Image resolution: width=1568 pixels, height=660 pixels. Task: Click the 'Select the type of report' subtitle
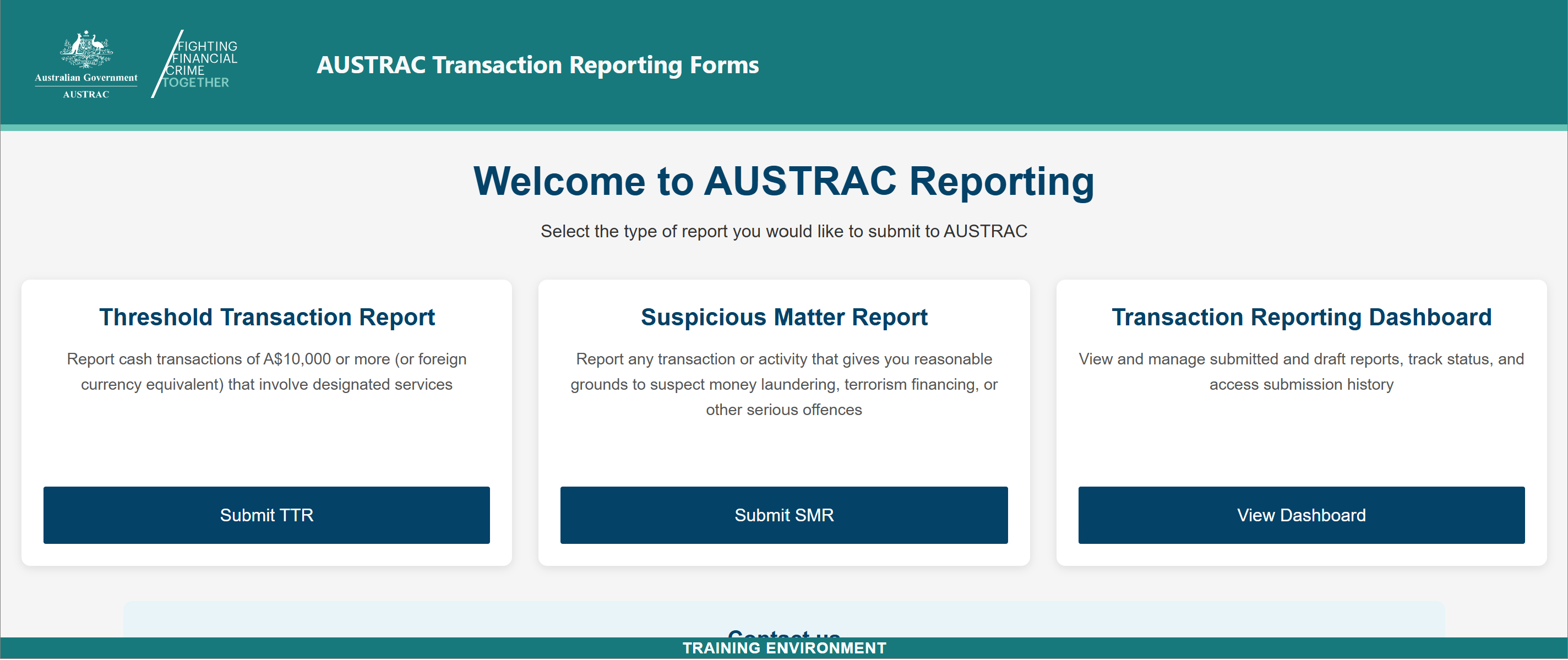tap(784, 231)
